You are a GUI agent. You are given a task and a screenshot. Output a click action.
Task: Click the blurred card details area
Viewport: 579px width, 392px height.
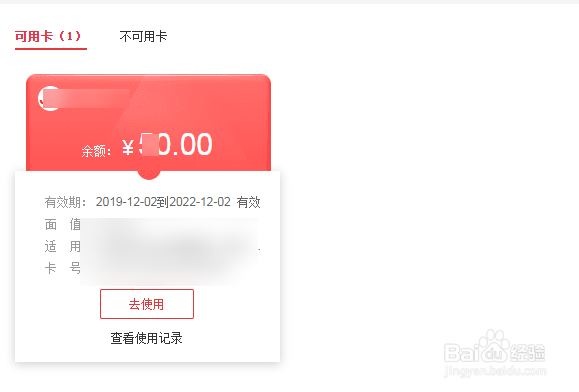click(169, 251)
